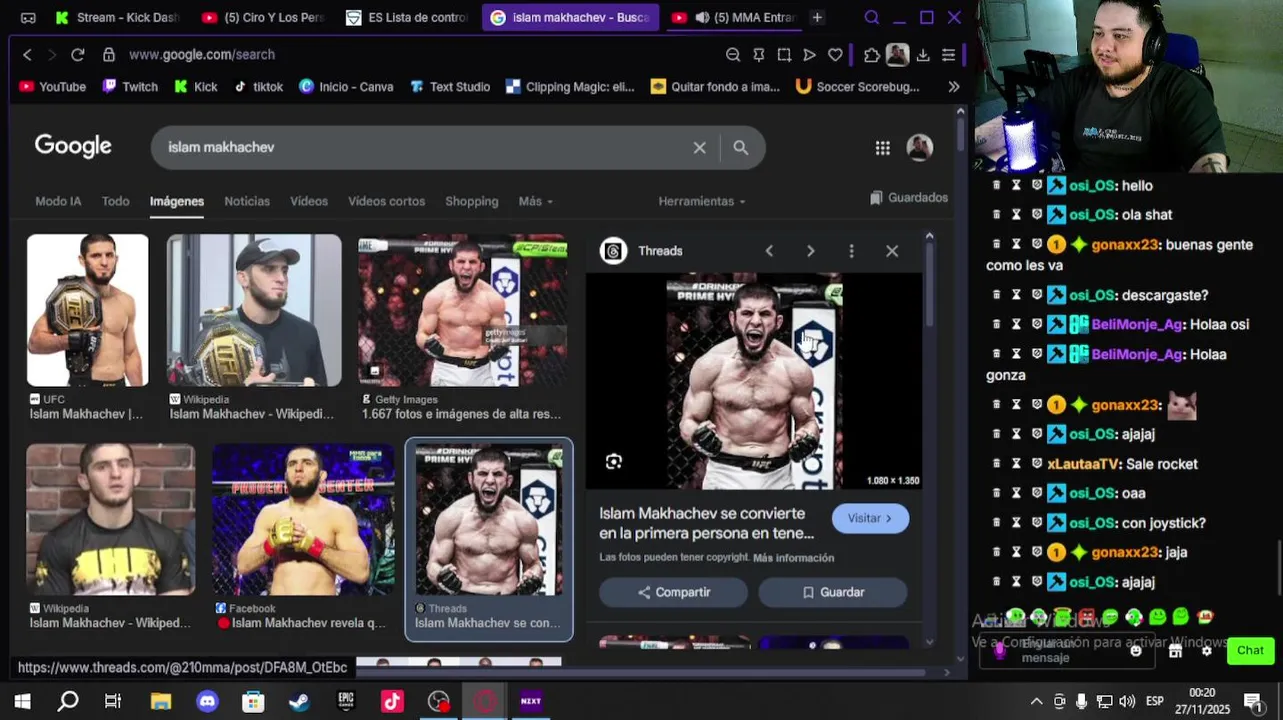Viewport: 1283px width, 720px height.
Task: Submit search with Google magnifier button
Action: (740, 148)
